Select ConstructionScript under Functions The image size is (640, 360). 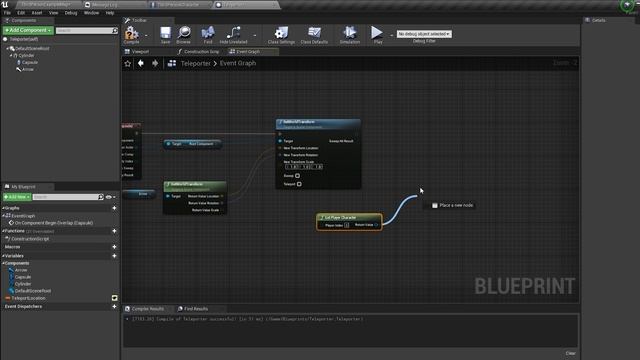pos(30,239)
